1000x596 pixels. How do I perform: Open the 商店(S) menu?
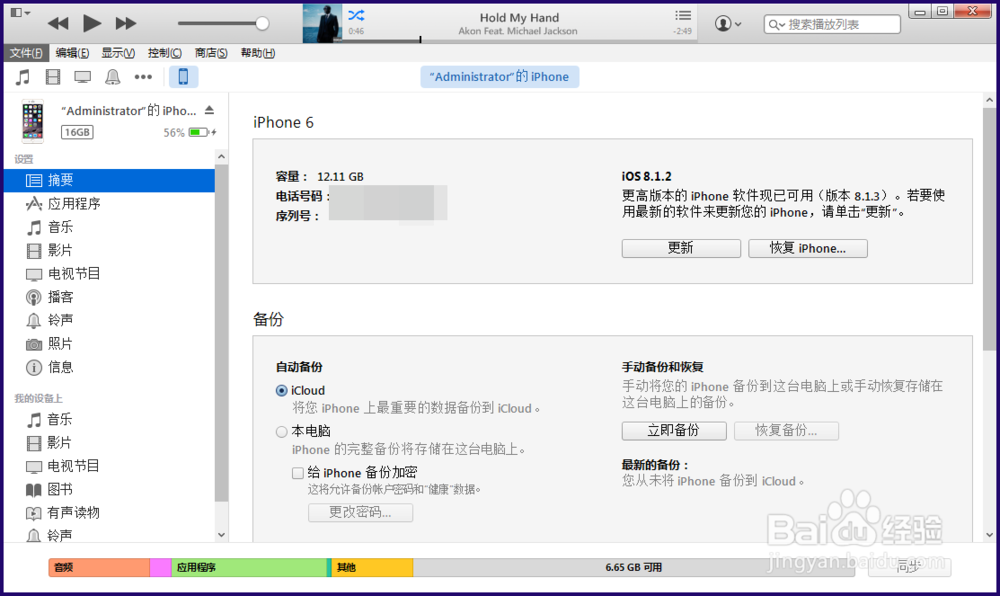click(211, 53)
